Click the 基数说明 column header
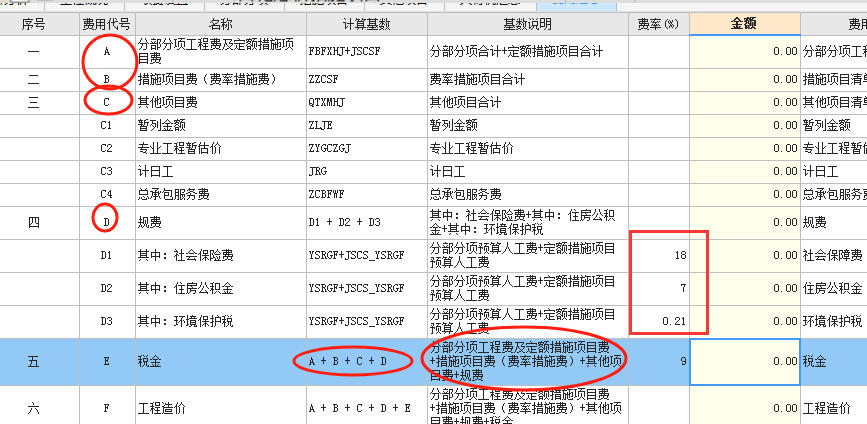 click(x=527, y=24)
